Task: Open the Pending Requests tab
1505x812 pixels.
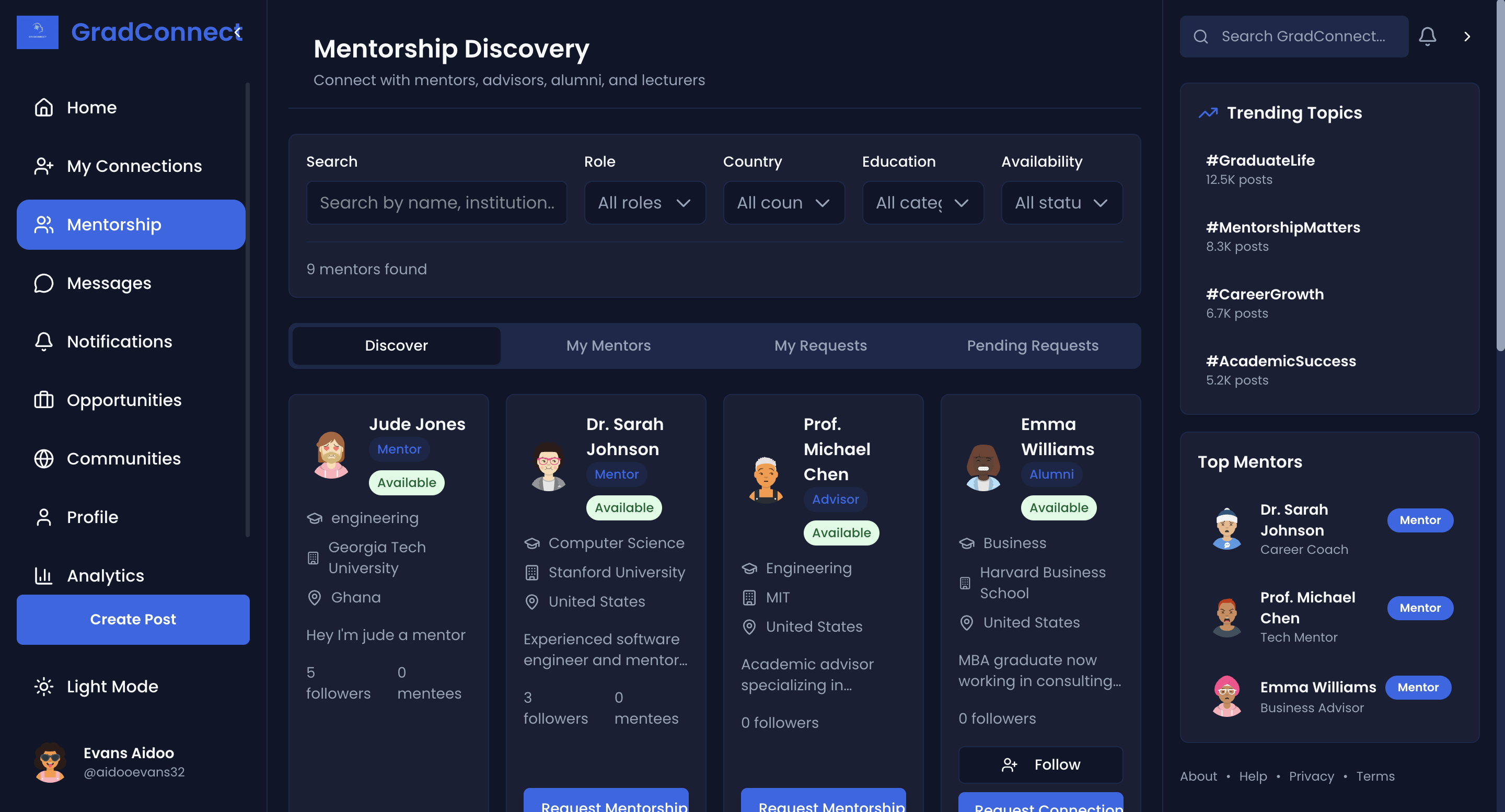Action: point(1033,345)
